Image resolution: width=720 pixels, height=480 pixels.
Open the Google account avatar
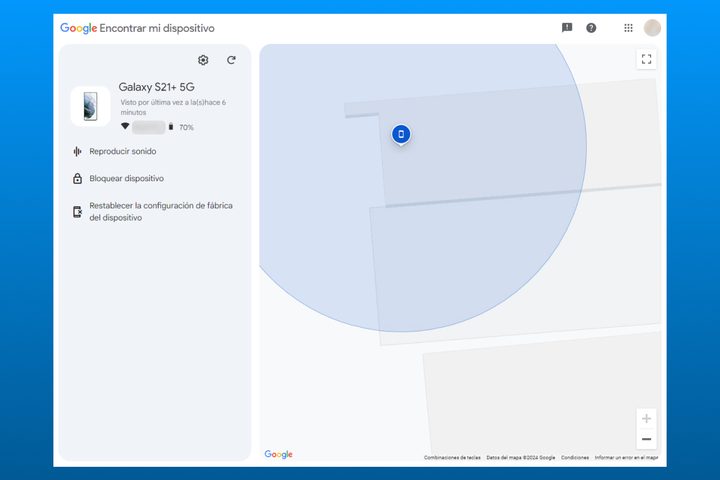pyautogui.click(x=652, y=28)
